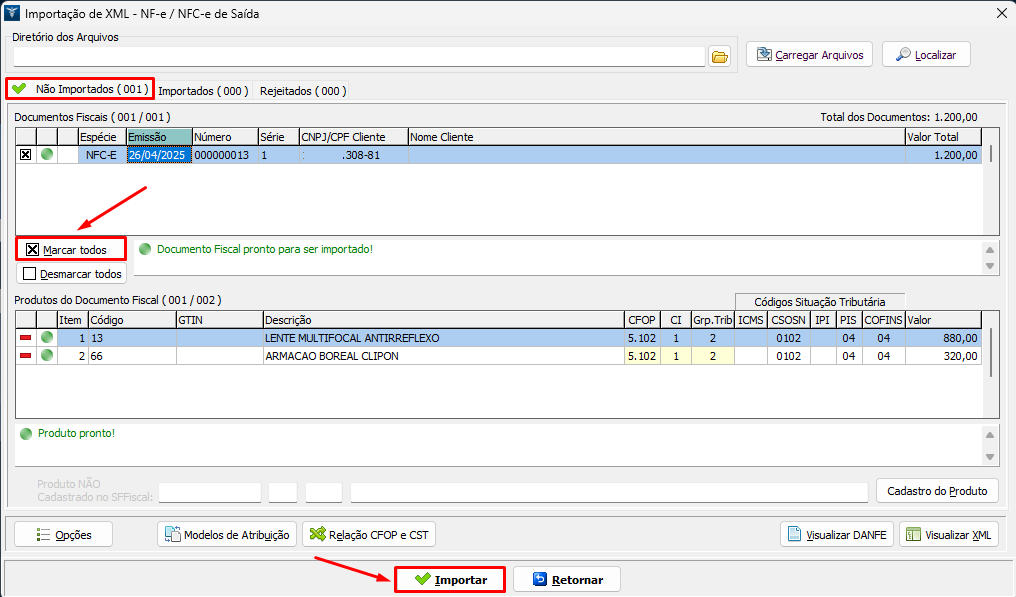The height and width of the screenshot is (597, 1016).
Task: Click the Diretório dos Arquivos path field
Action: click(x=360, y=56)
